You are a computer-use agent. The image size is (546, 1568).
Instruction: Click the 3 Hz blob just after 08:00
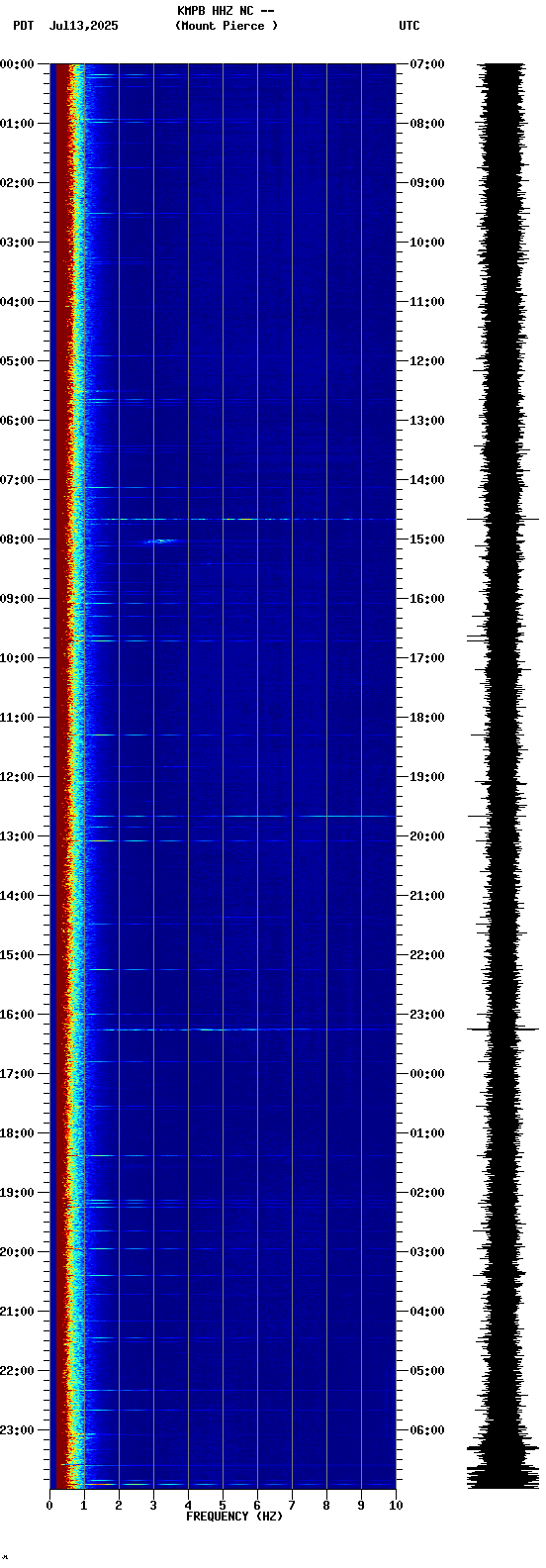pyautogui.click(x=160, y=540)
